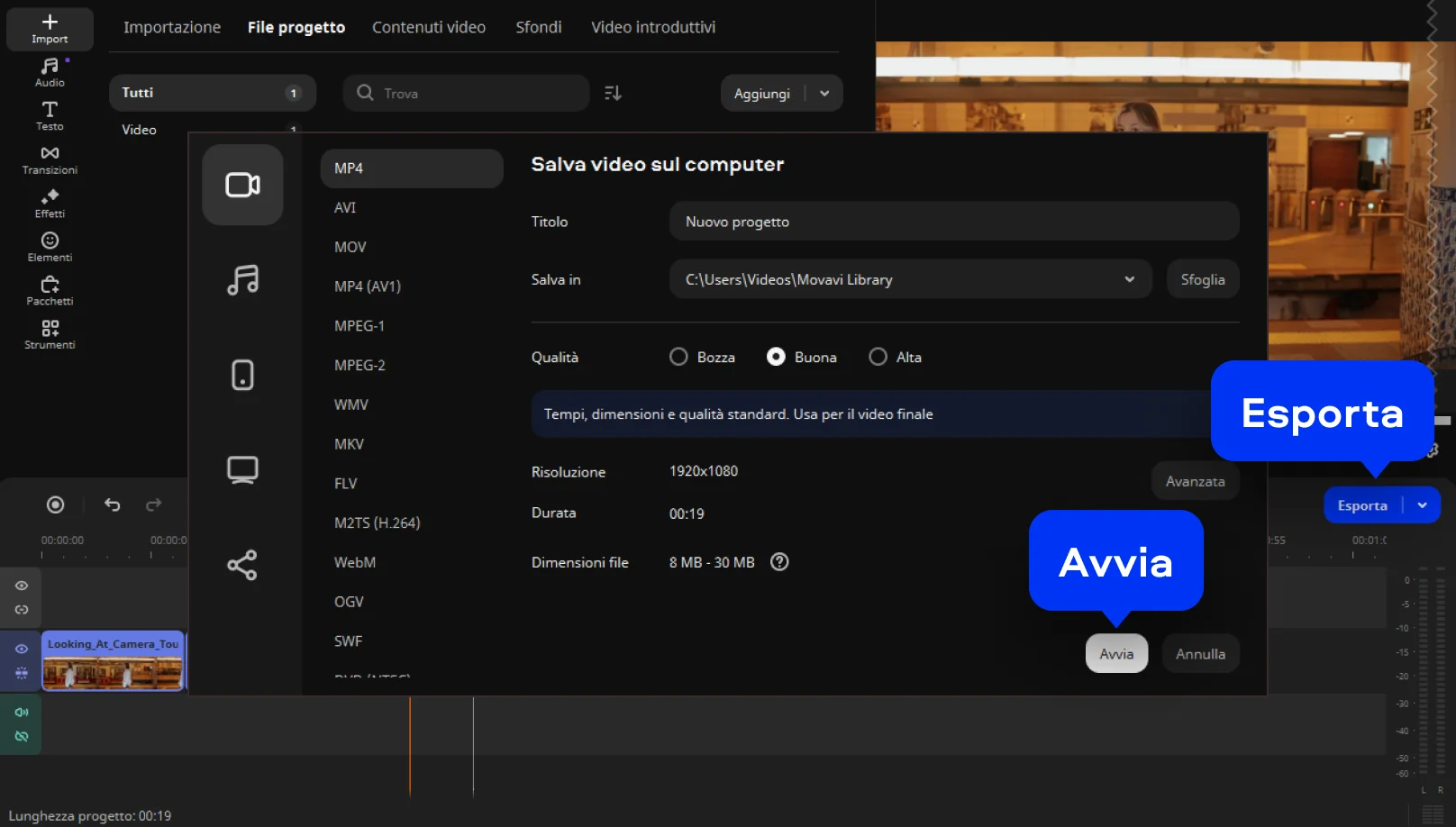Click the file size help icon
The width and height of the screenshot is (1456, 827).
(x=779, y=562)
